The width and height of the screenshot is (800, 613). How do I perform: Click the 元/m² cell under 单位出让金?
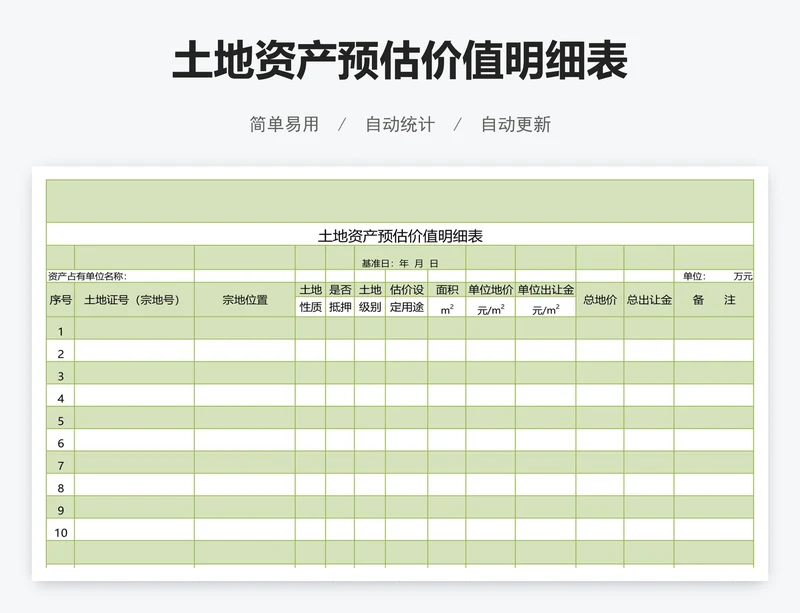[x=545, y=309]
